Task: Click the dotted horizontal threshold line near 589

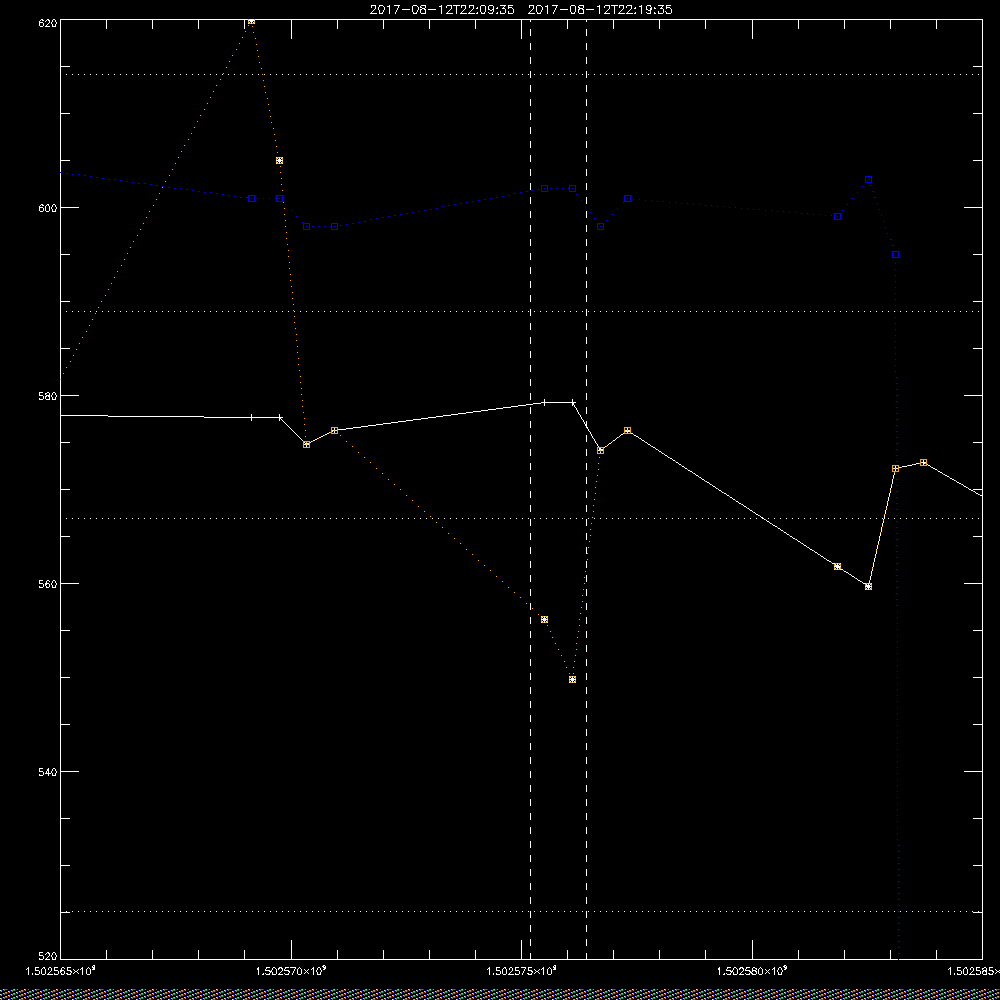Action: pos(521,312)
